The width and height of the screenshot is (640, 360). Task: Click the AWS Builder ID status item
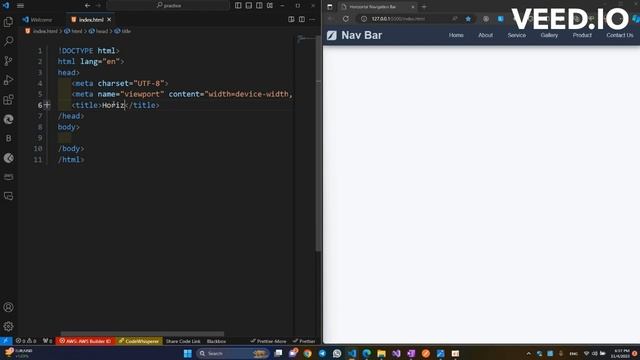click(85, 341)
